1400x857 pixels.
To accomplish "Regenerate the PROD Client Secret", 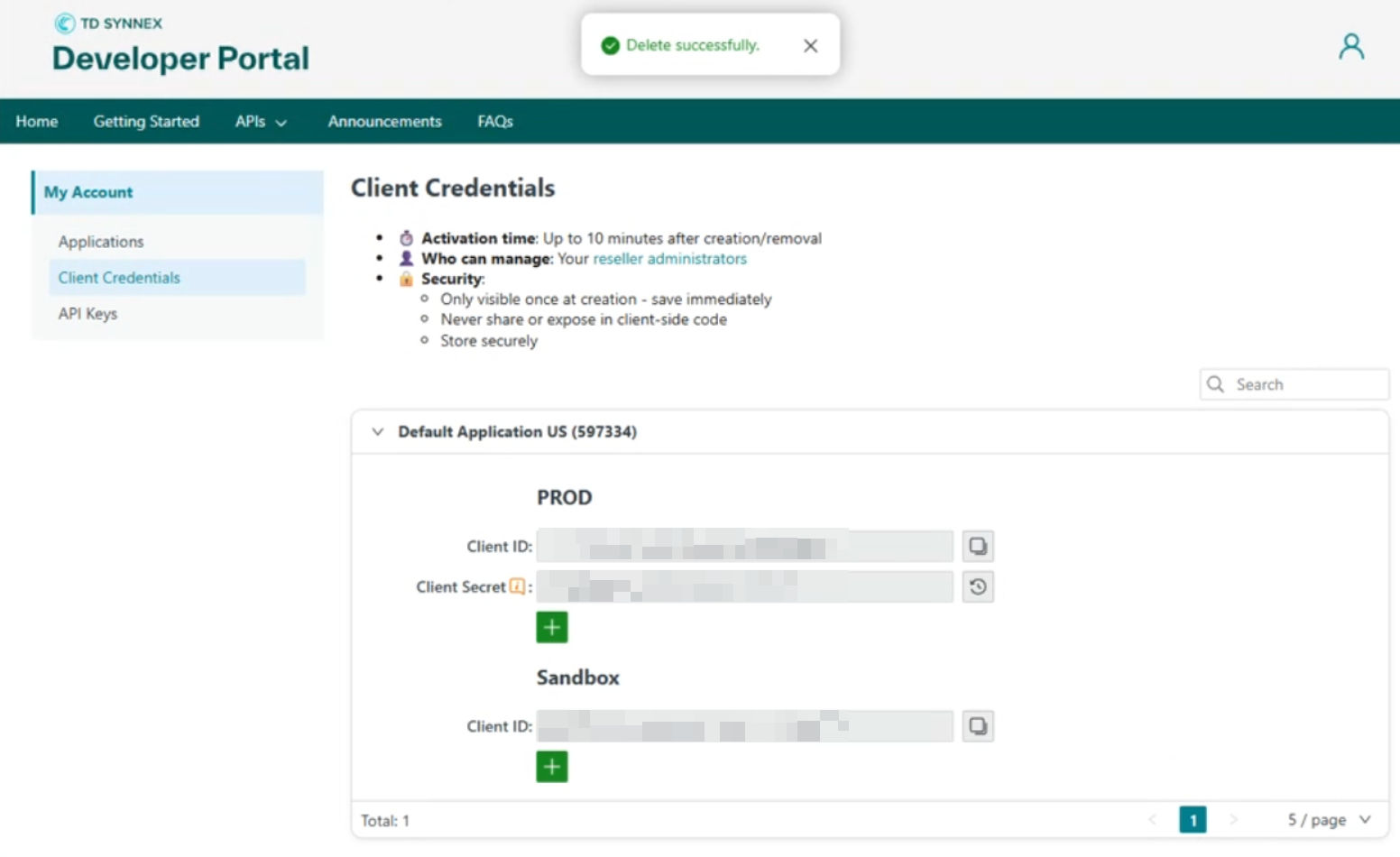I will (x=977, y=587).
